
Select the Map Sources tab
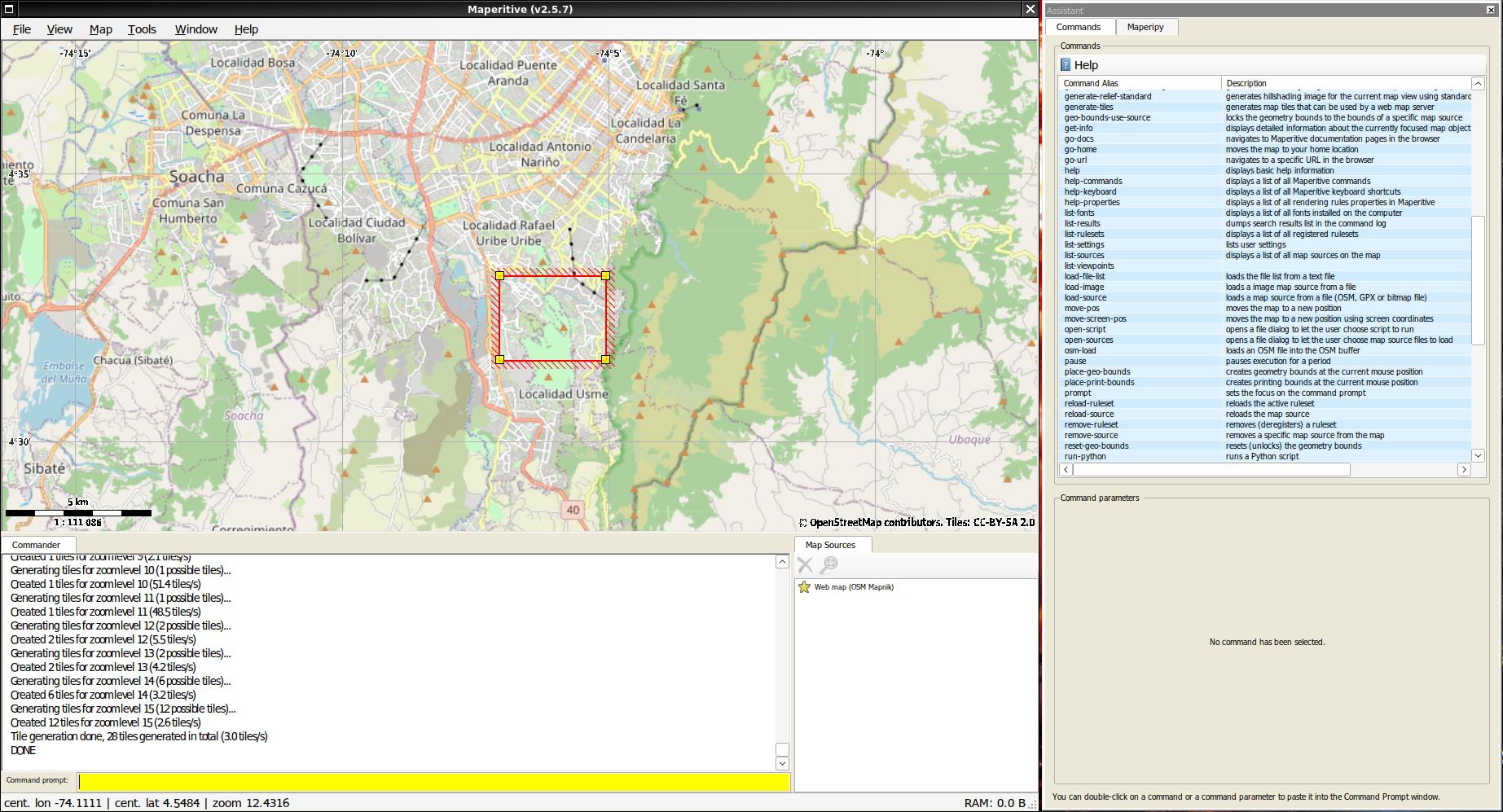(x=830, y=545)
